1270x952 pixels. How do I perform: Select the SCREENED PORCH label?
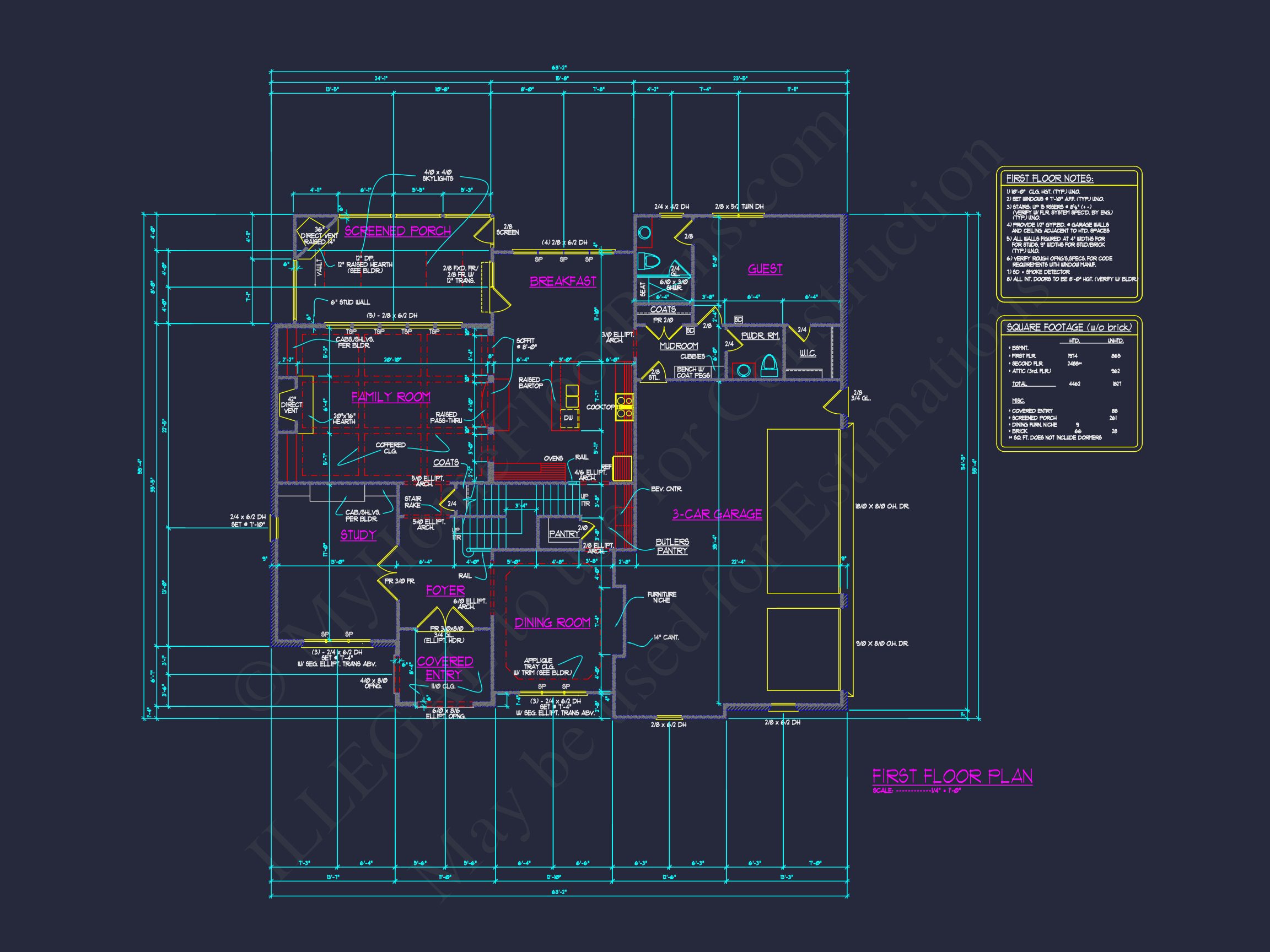tap(397, 231)
